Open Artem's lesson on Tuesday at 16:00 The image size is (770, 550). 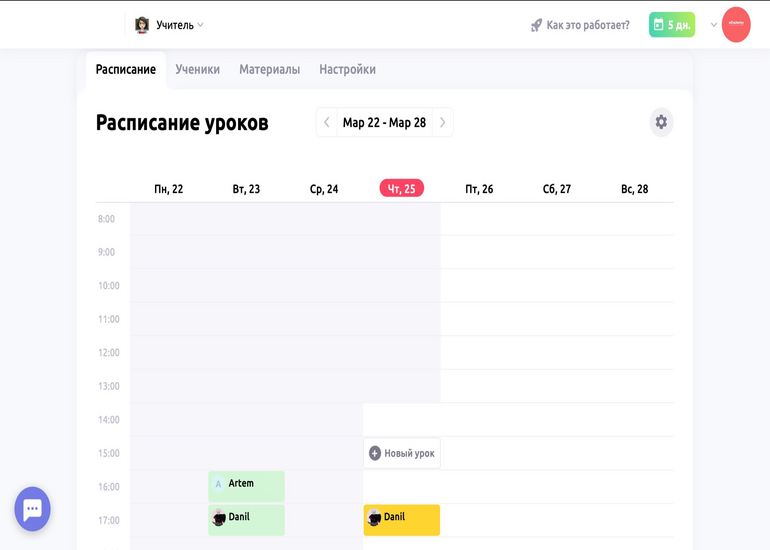tap(246, 486)
